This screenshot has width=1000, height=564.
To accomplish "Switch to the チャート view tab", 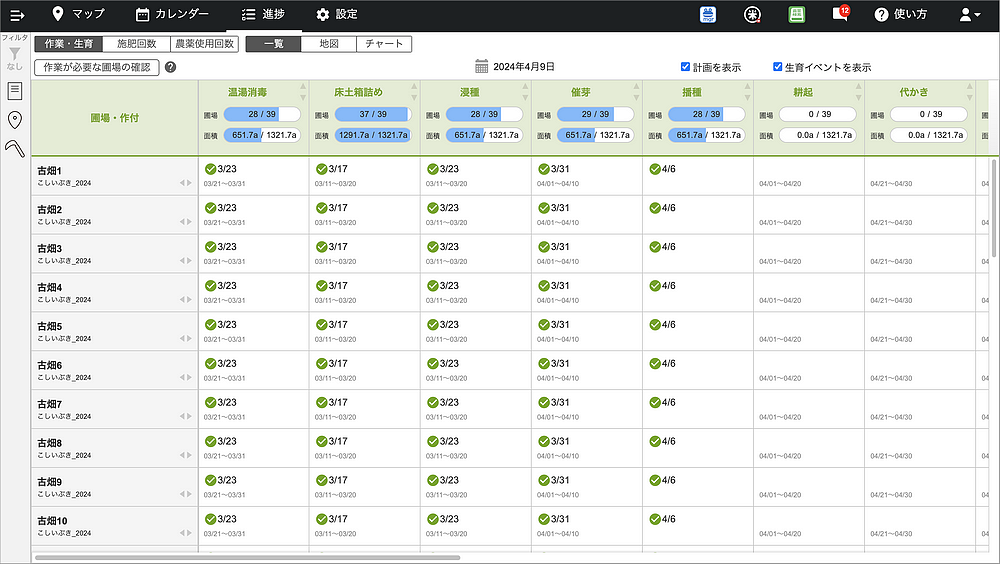I will pyautogui.click(x=384, y=44).
